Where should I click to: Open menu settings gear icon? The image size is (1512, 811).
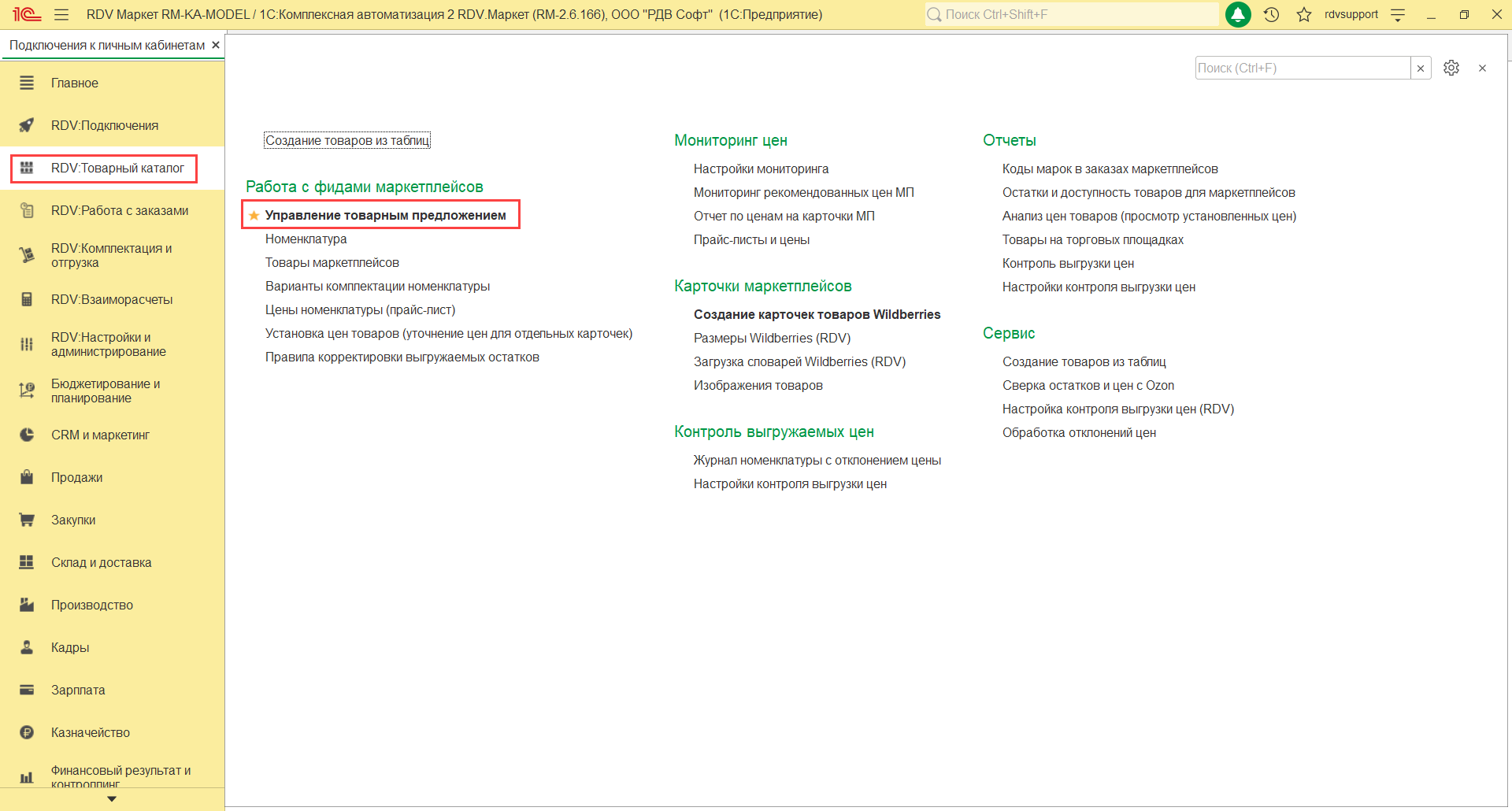click(x=1451, y=68)
